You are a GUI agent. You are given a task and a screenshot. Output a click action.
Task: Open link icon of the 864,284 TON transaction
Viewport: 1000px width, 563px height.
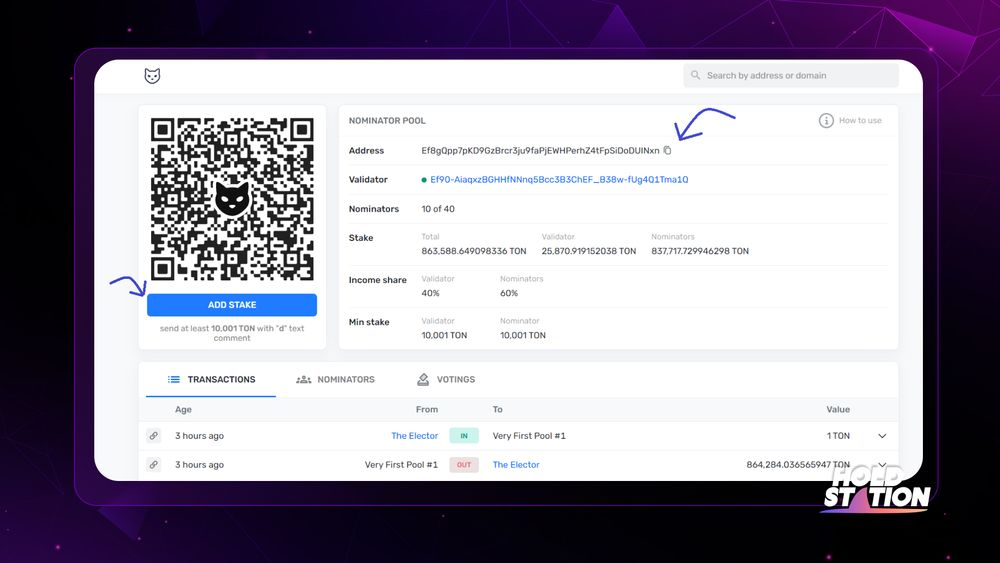coord(154,465)
